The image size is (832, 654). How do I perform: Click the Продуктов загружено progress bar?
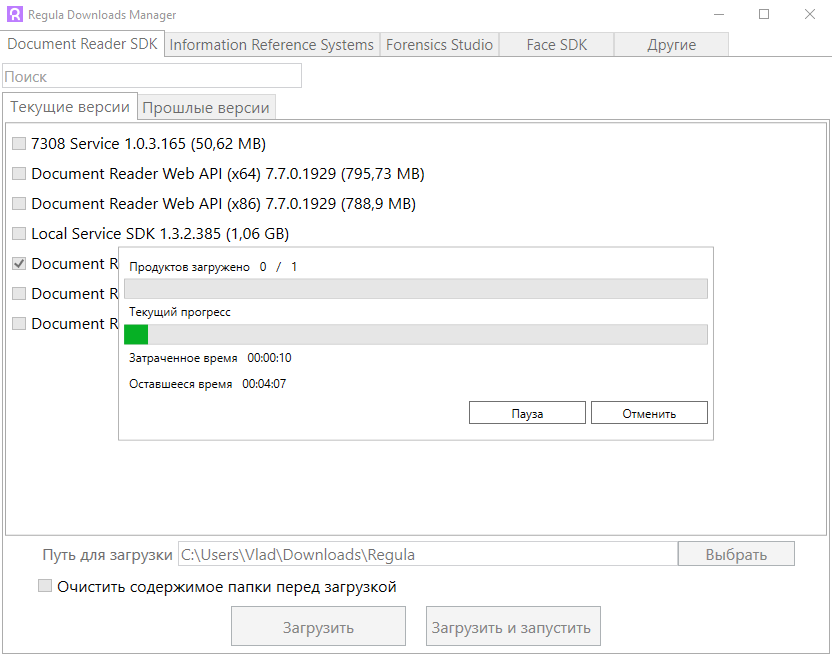pyautogui.click(x=416, y=289)
